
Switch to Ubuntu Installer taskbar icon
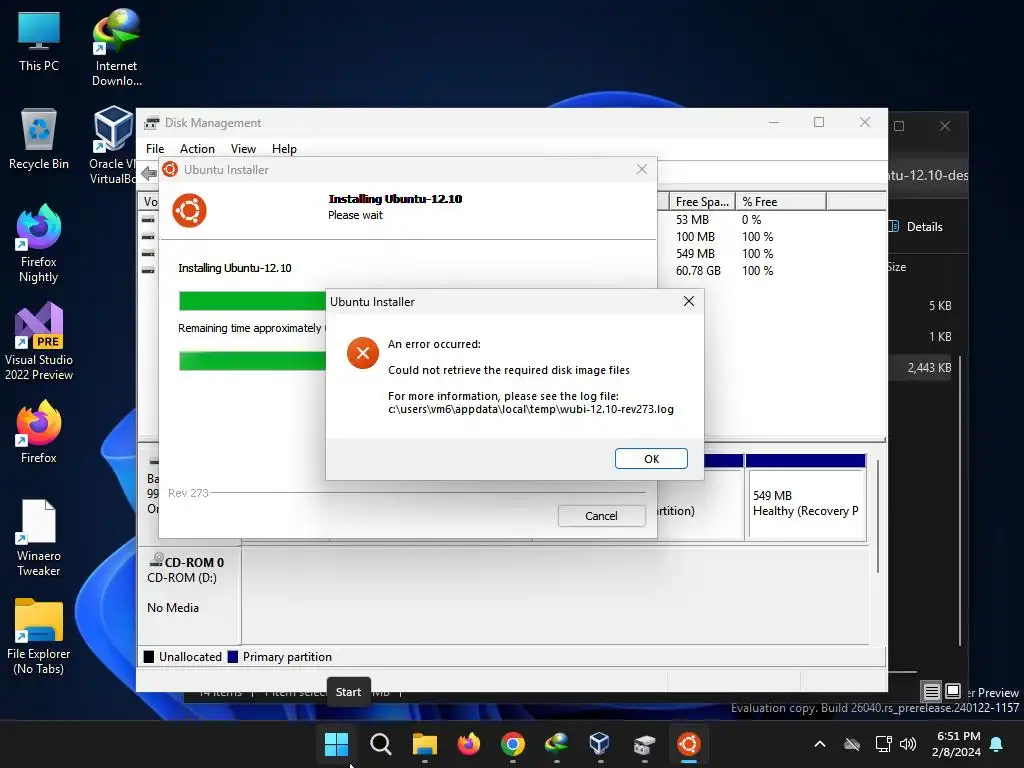(x=688, y=744)
